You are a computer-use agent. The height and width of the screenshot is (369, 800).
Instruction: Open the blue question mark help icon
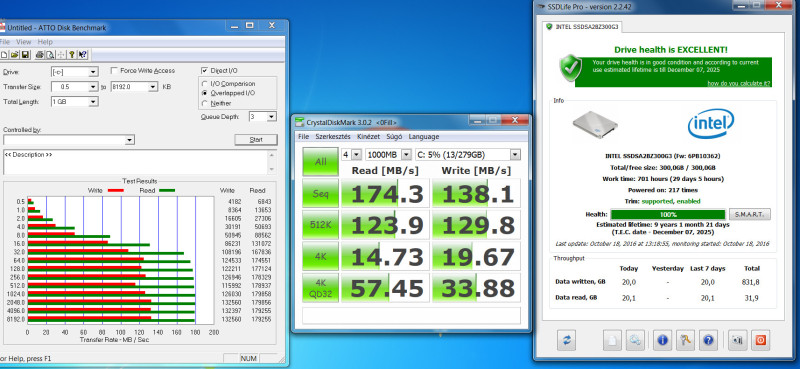708,340
